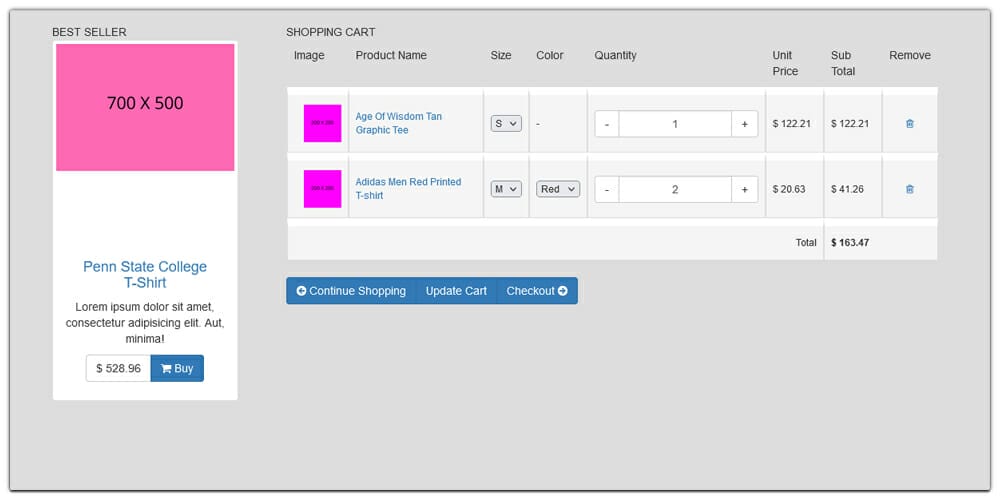This screenshot has width=1000, height=500.
Task: Open the Penn State College T-Shirt title link
Action: (x=145, y=275)
